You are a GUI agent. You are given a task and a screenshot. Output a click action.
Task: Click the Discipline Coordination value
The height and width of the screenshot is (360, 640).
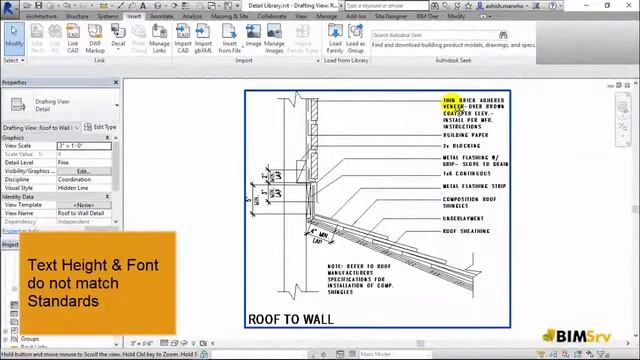point(84,179)
